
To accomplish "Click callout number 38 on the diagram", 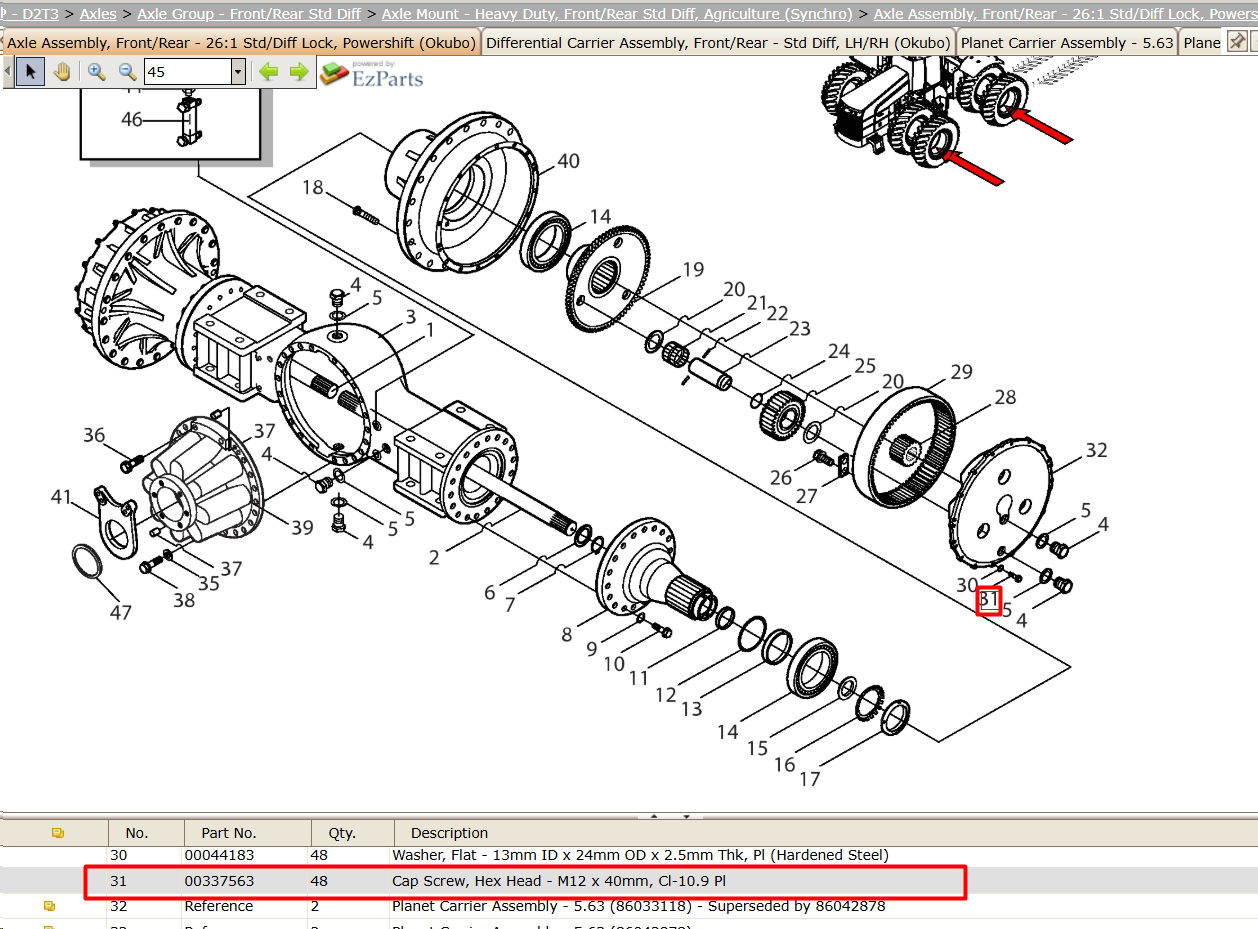I will [x=184, y=601].
